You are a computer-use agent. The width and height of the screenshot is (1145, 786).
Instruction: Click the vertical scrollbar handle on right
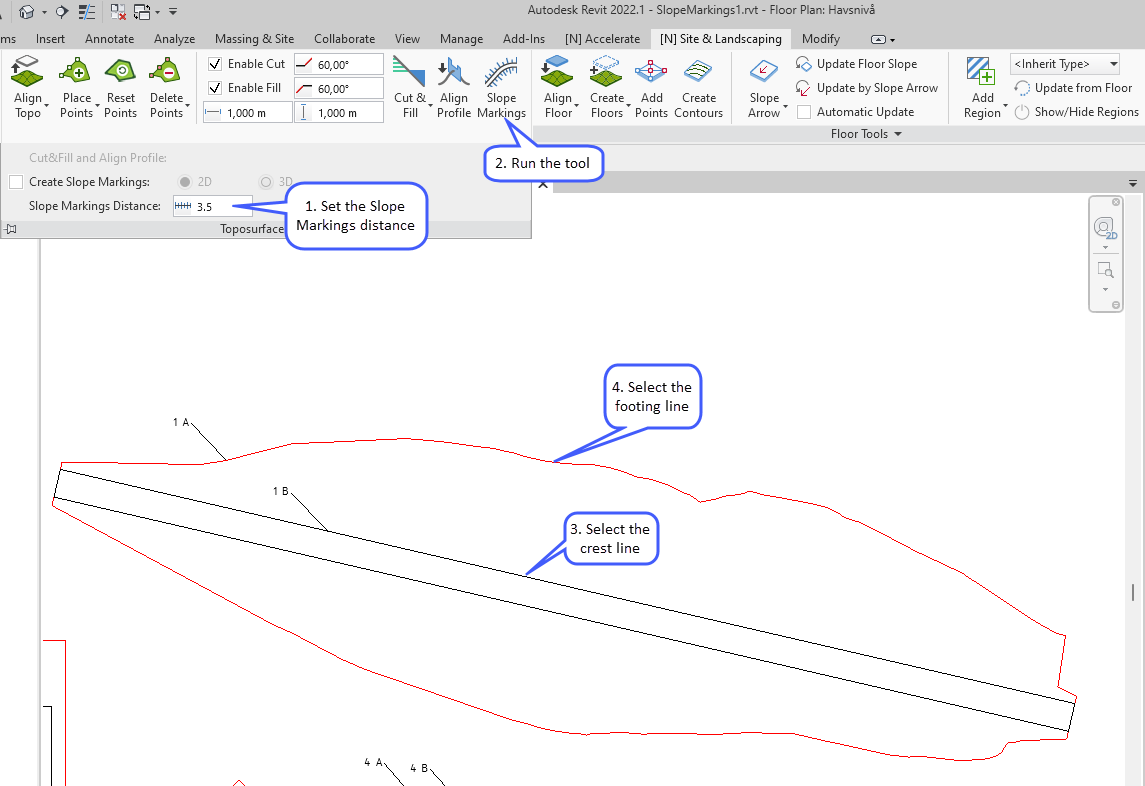coord(1133,591)
